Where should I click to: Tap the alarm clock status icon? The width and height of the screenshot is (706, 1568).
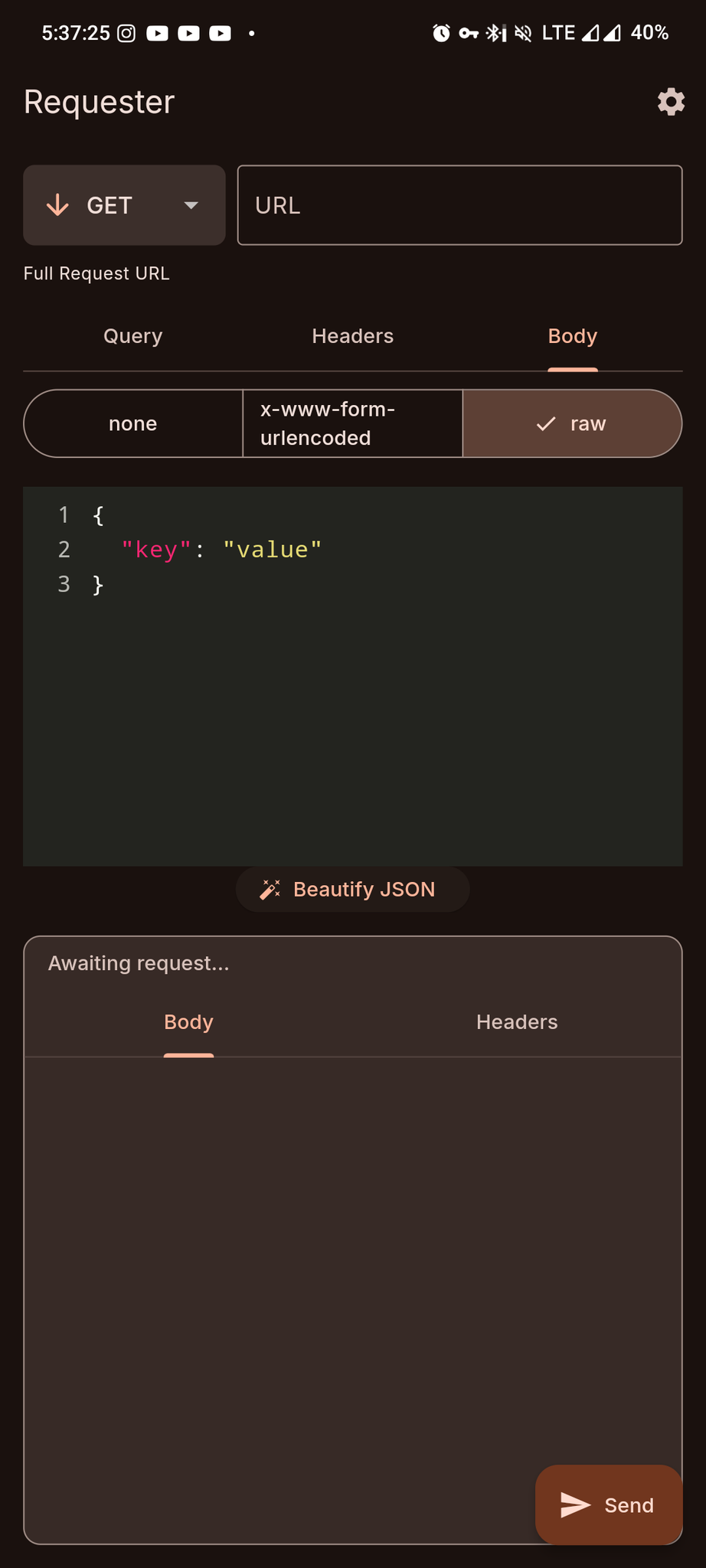tap(441, 33)
